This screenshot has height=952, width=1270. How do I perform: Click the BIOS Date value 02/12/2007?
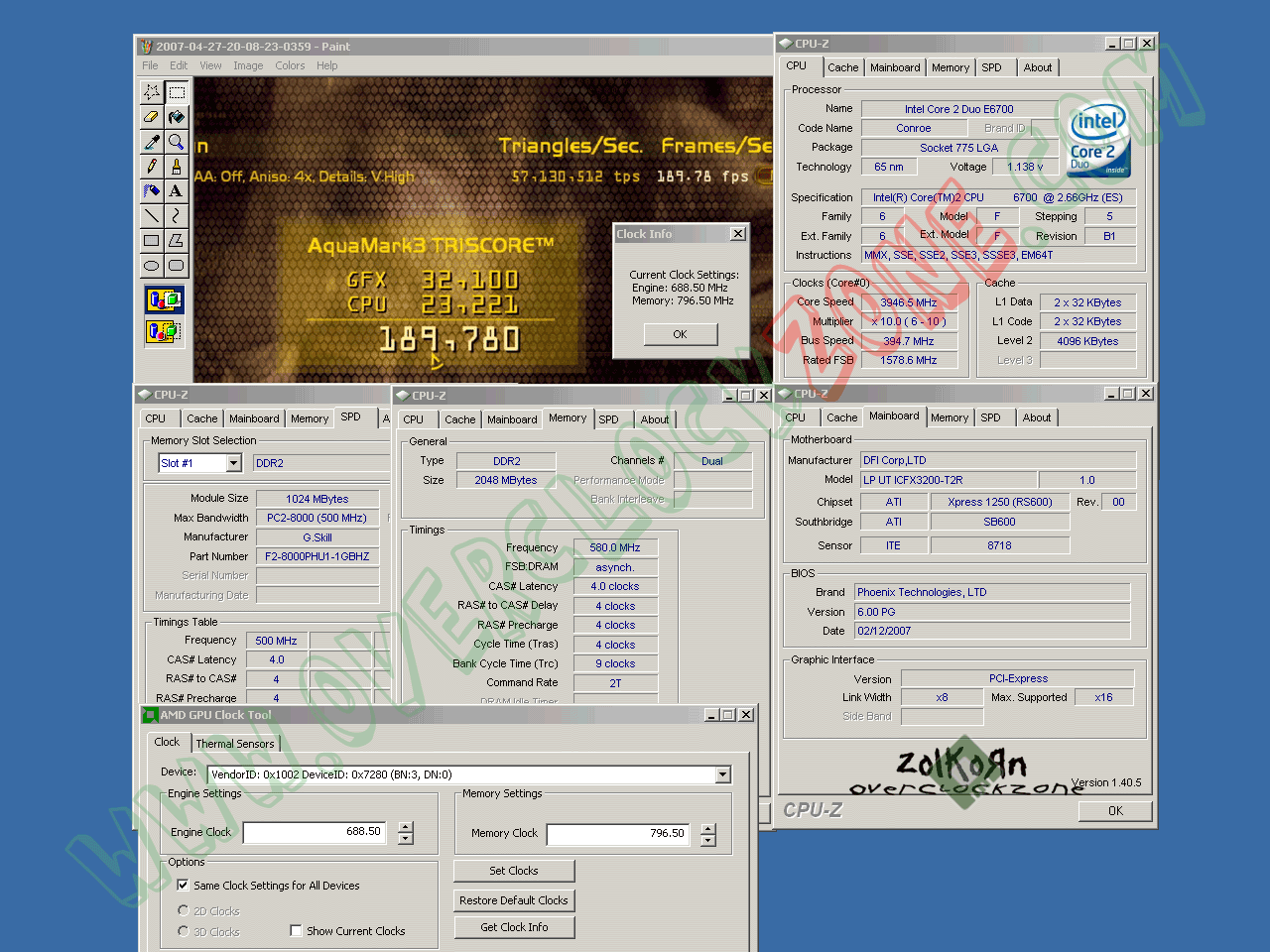[993, 631]
